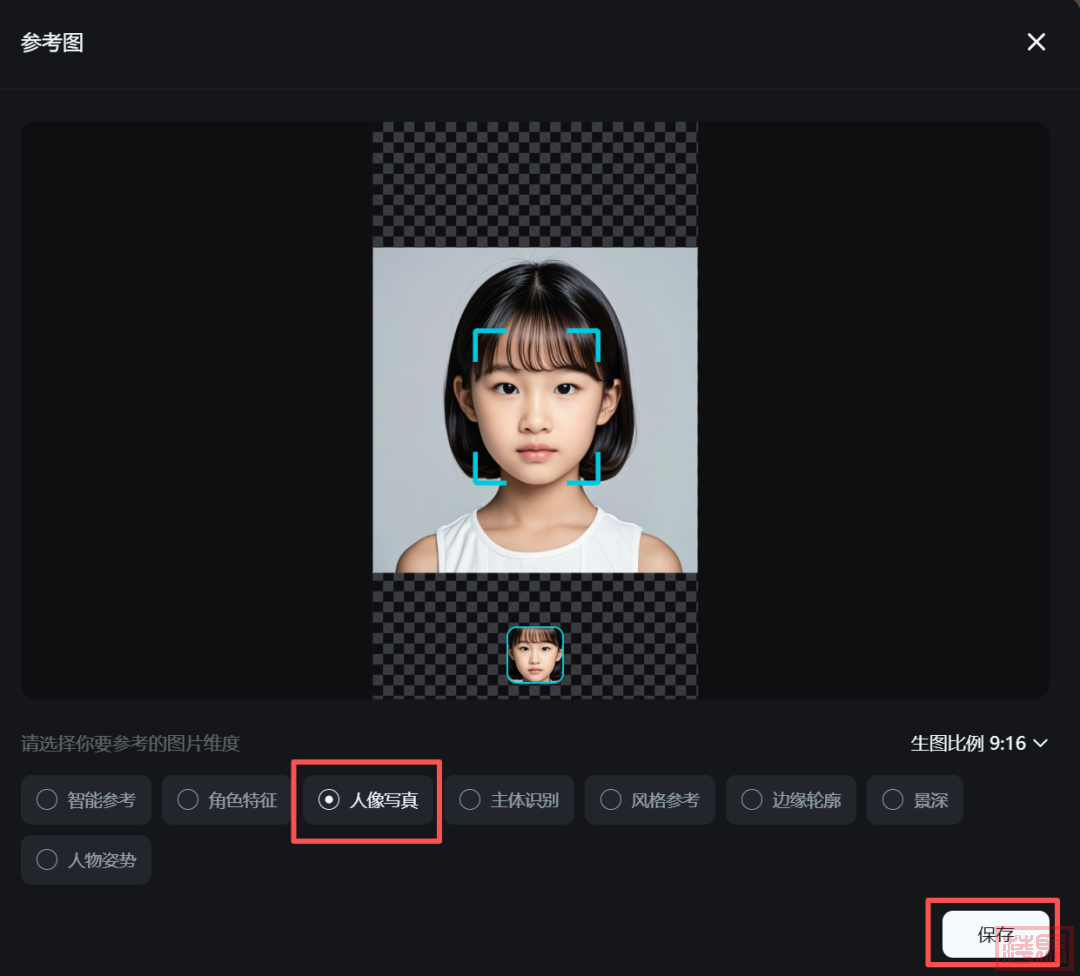Select the 智能参考 radio option
This screenshot has width=1080, height=976.
tap(86, 800)
